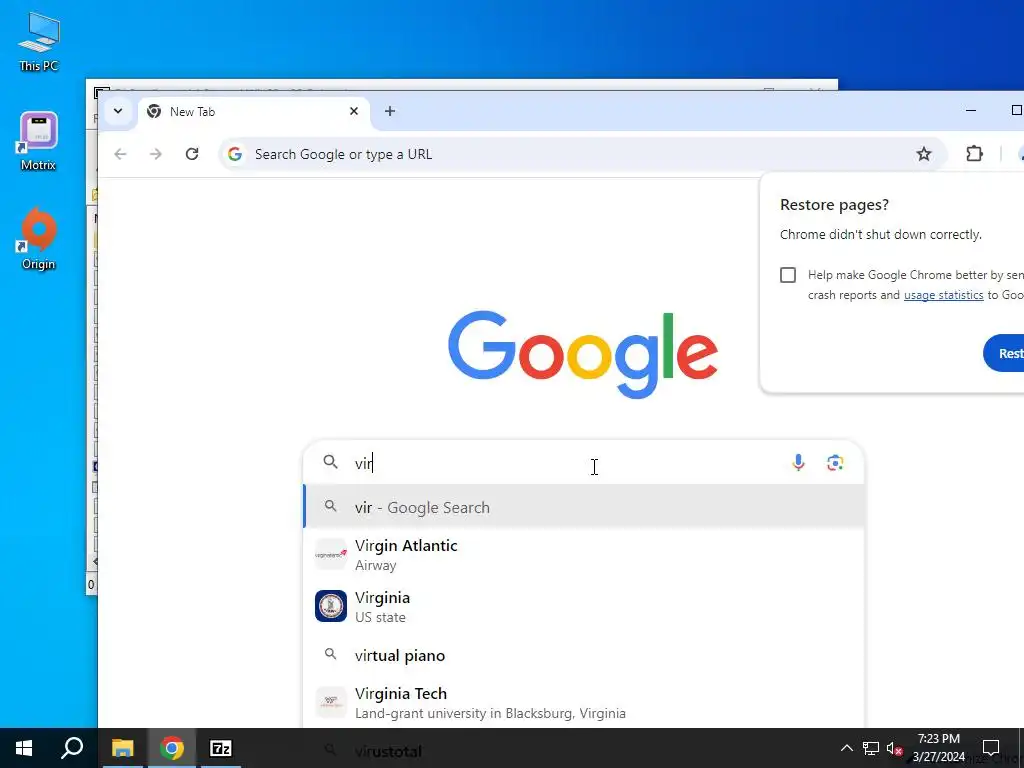This screenshot has height=768, width=1024.
Task: Focus the Chrome address bar
Action: [x=568, y=154]
